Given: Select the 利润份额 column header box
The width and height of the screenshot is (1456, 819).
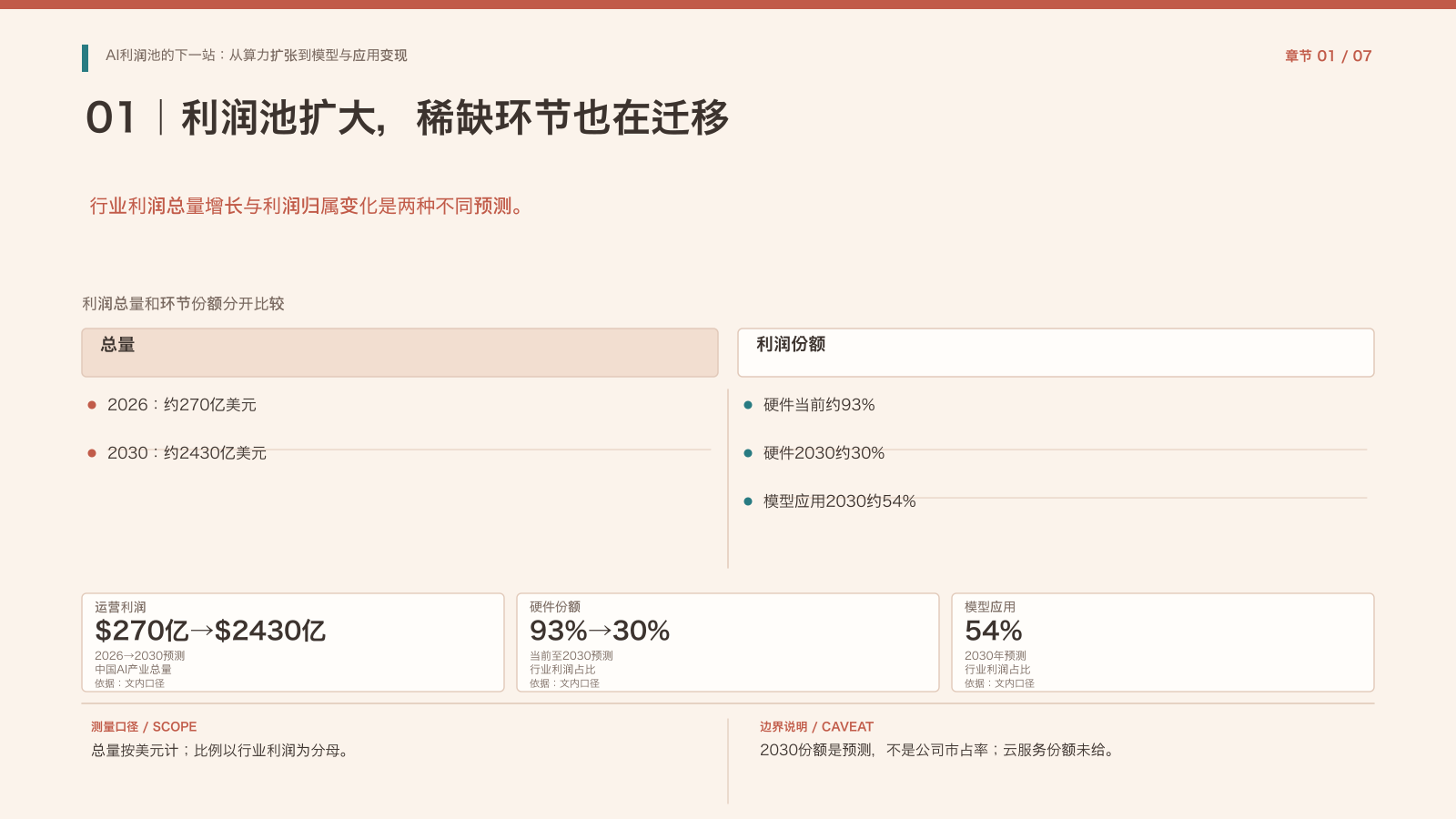Looking at the screenshot, I should (x=1056, y=352).
